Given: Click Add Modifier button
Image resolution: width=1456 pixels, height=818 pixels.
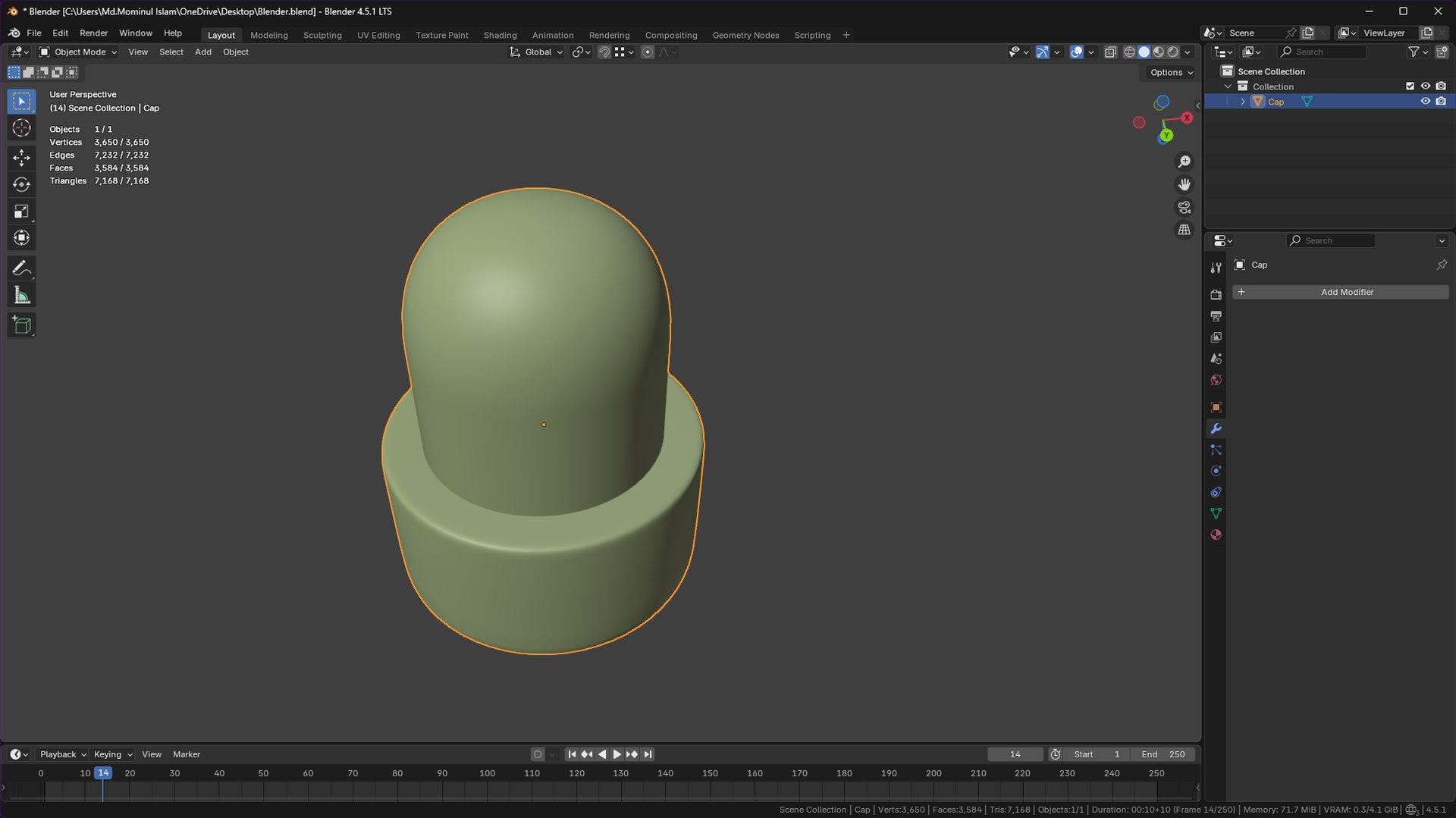Looking at the screenshot, I should [1340, 292].
